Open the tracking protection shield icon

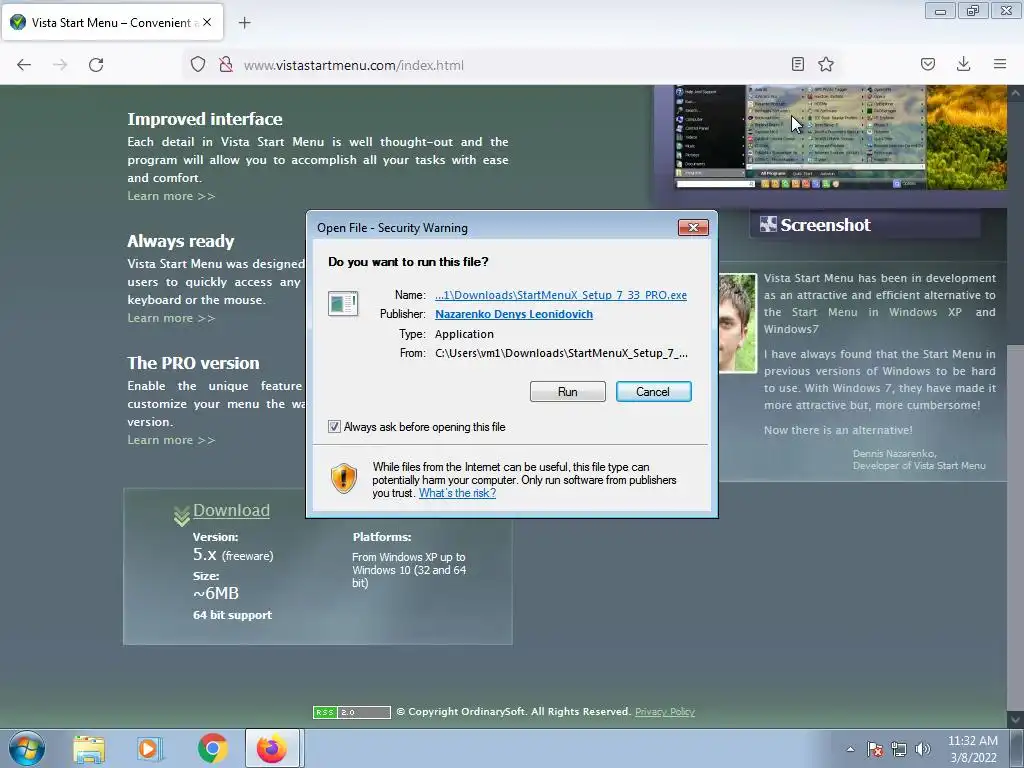(198, 65)
